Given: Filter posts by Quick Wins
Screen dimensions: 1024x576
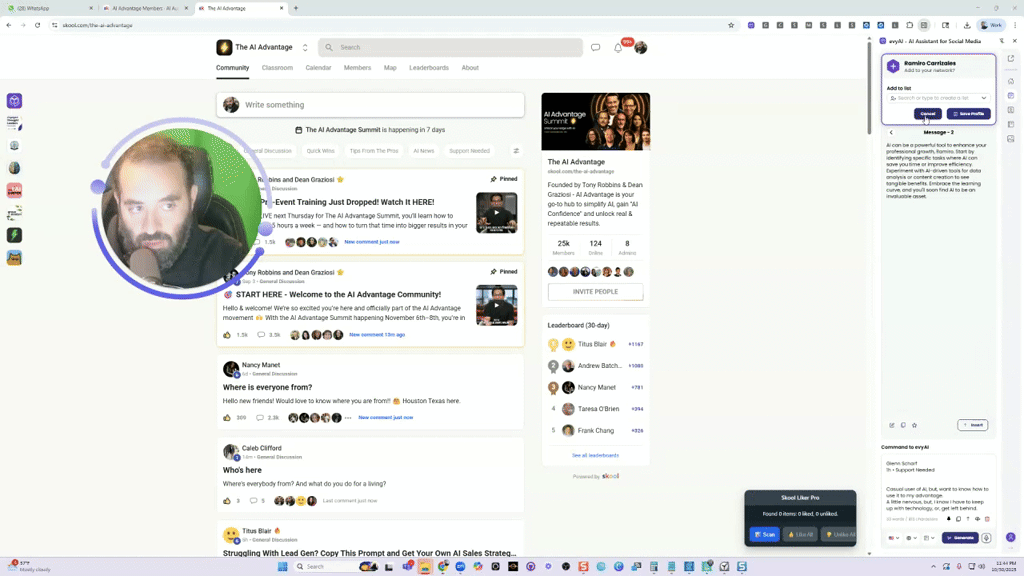Looking at the screenshot, I should coord(320,151).
